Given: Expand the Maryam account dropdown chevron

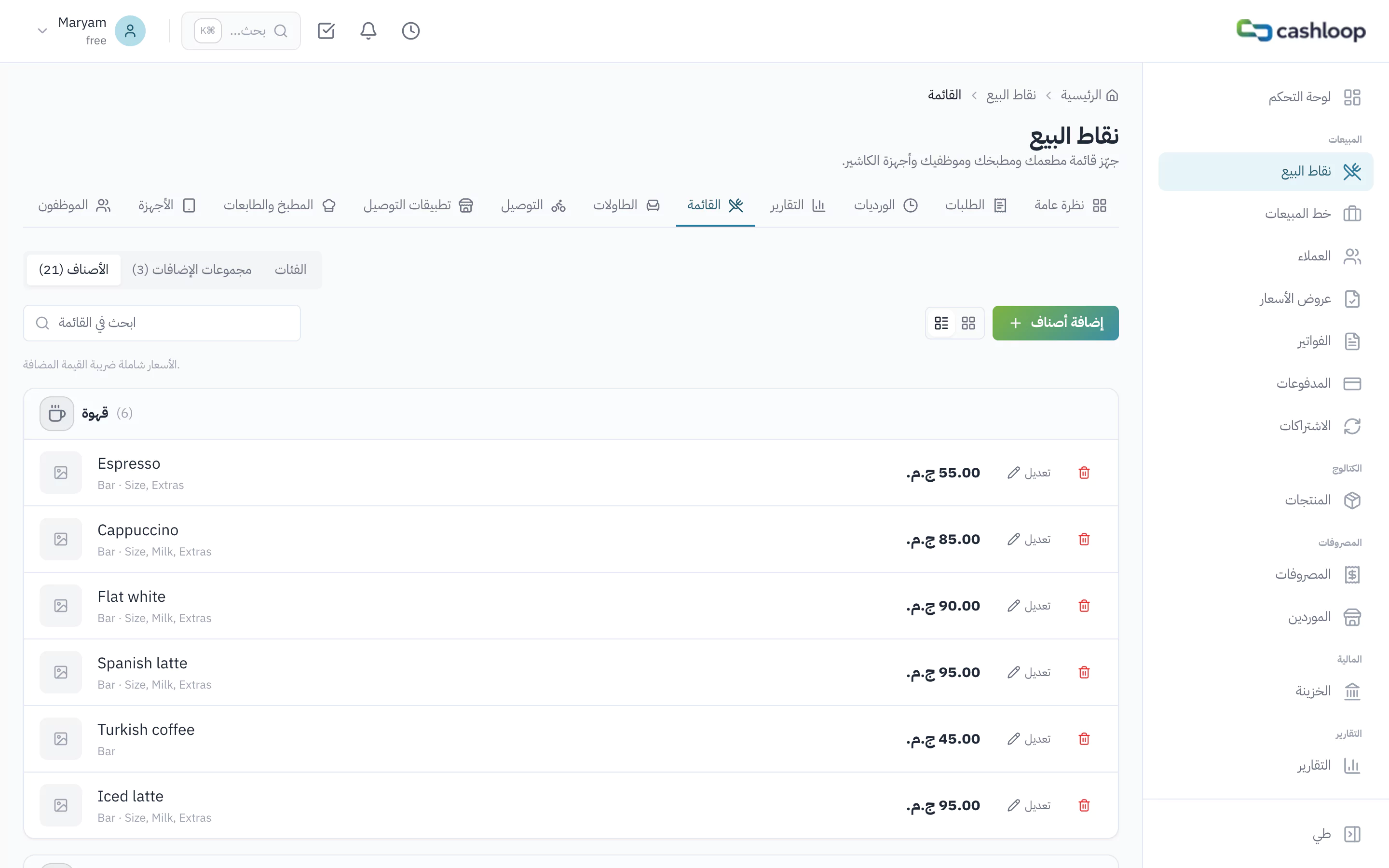Looking at the screenshot, I should (x=42, y=31).
